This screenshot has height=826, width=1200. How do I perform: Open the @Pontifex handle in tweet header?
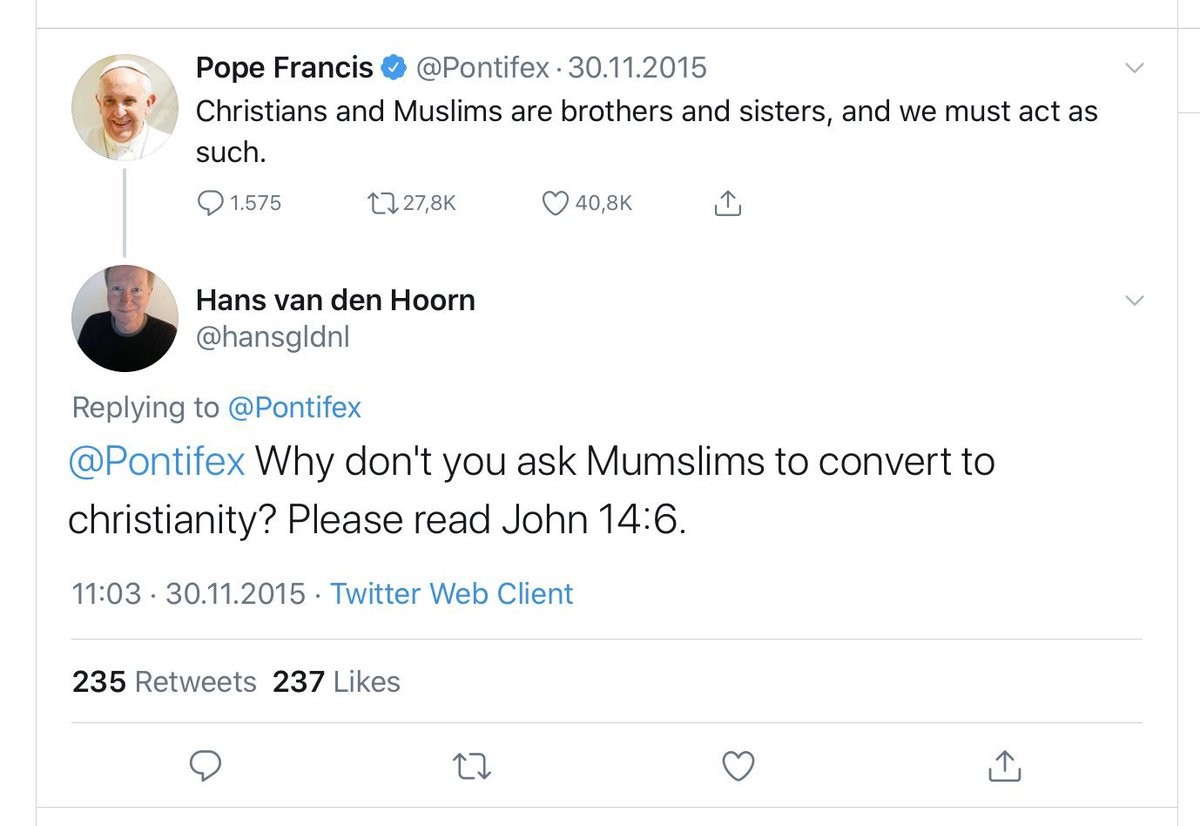point(482,68)
